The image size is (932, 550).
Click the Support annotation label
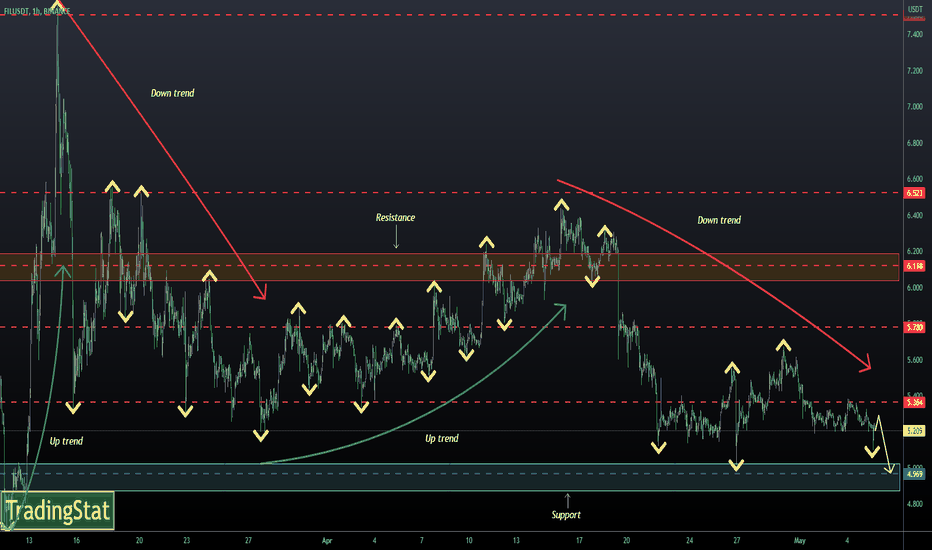[566, 515]
